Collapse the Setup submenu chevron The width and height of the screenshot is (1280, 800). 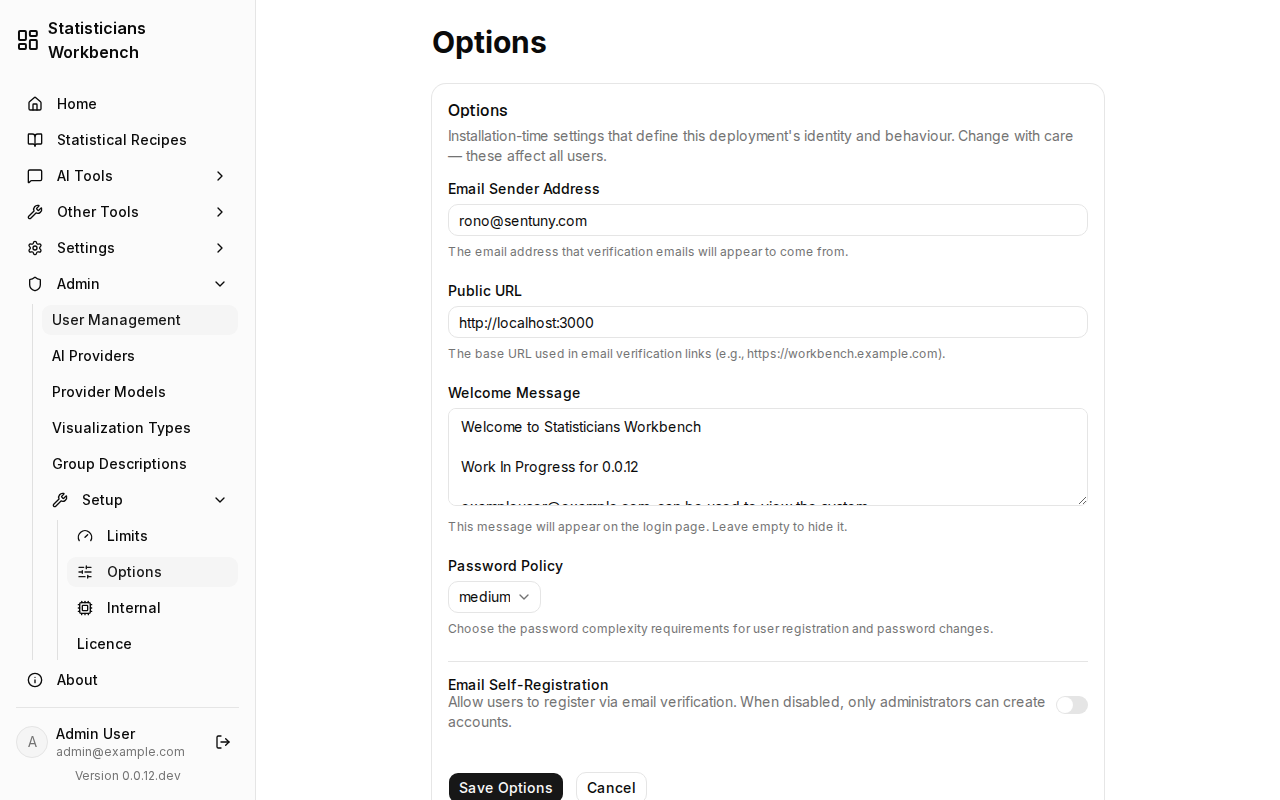220,500
